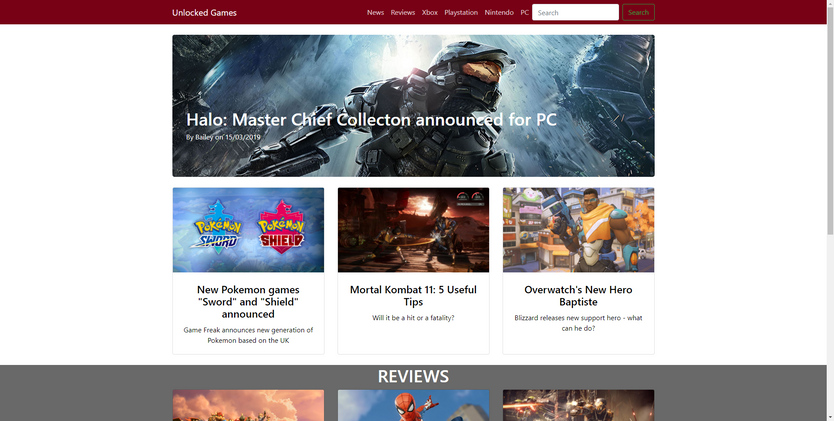Click the Blizzard support hero description

click(578, 323)
